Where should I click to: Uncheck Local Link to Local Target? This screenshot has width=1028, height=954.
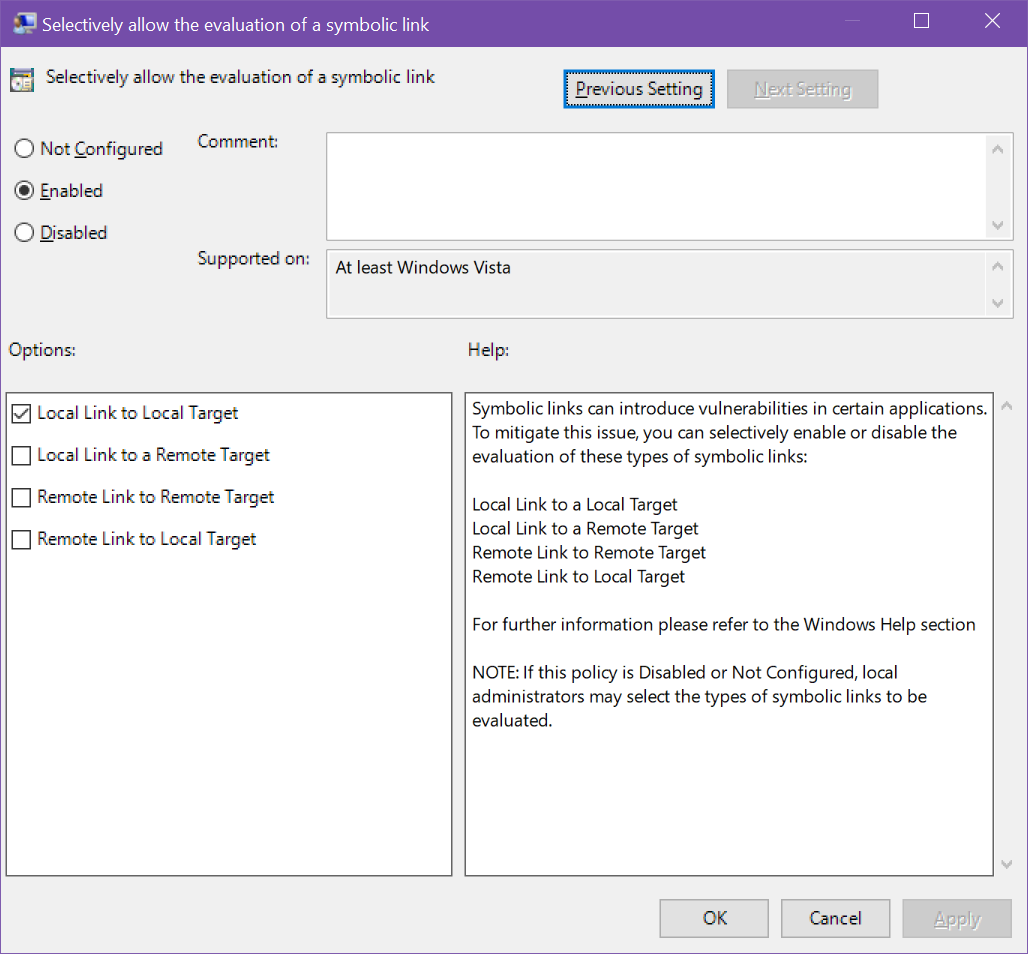point(21,412)
